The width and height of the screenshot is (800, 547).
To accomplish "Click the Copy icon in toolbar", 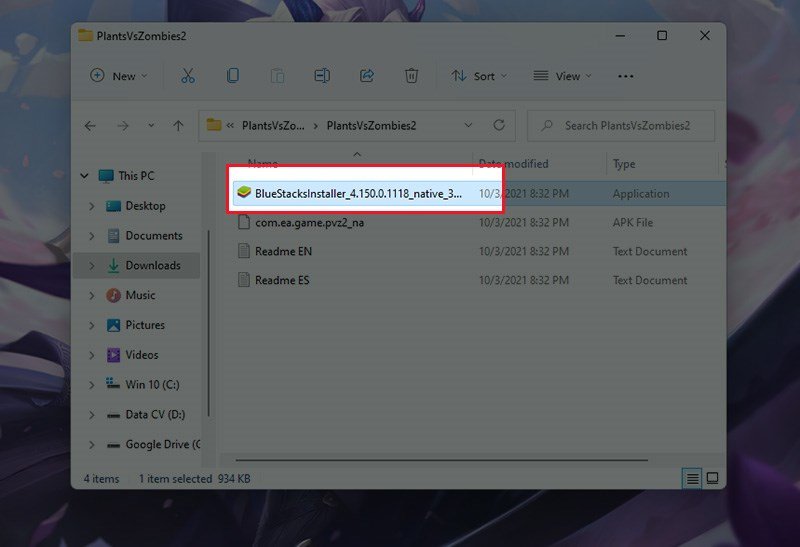I will pos(233,76).
